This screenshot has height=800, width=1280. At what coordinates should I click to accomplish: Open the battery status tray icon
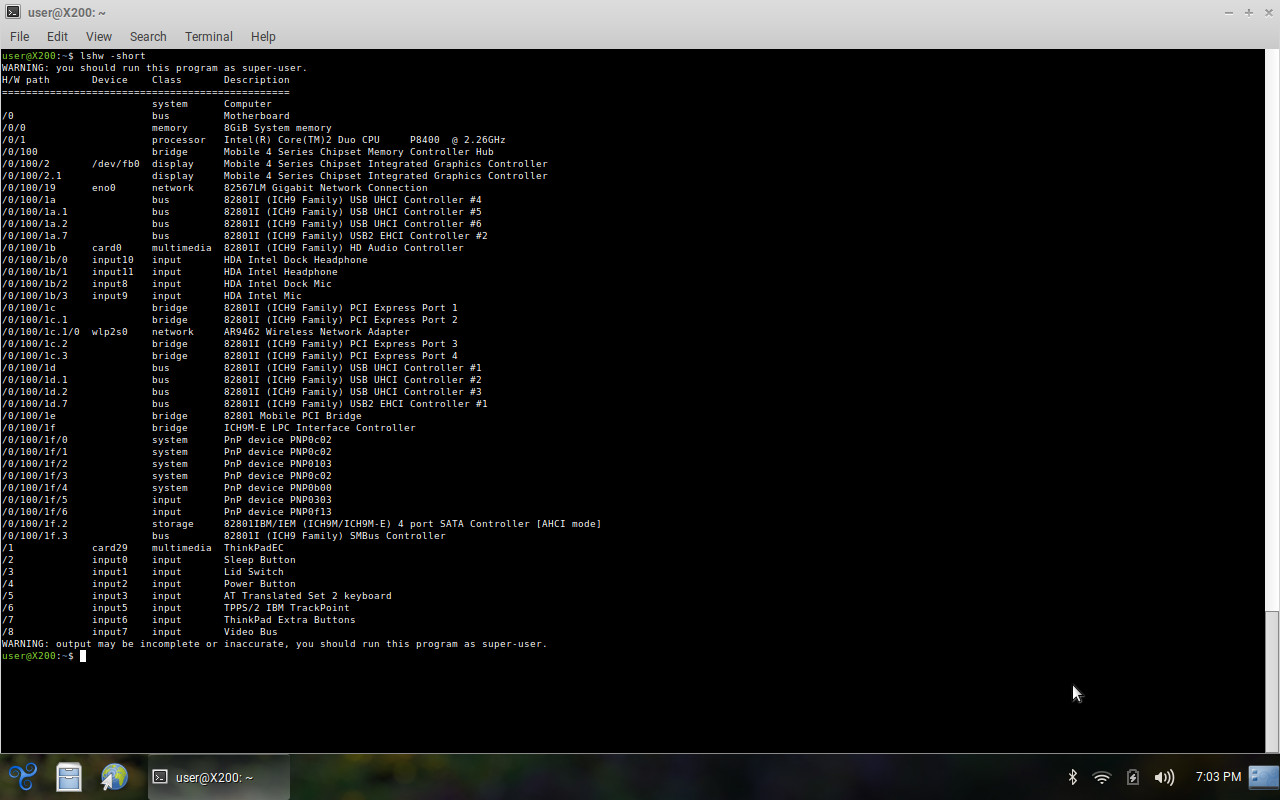click(1133, 777)
